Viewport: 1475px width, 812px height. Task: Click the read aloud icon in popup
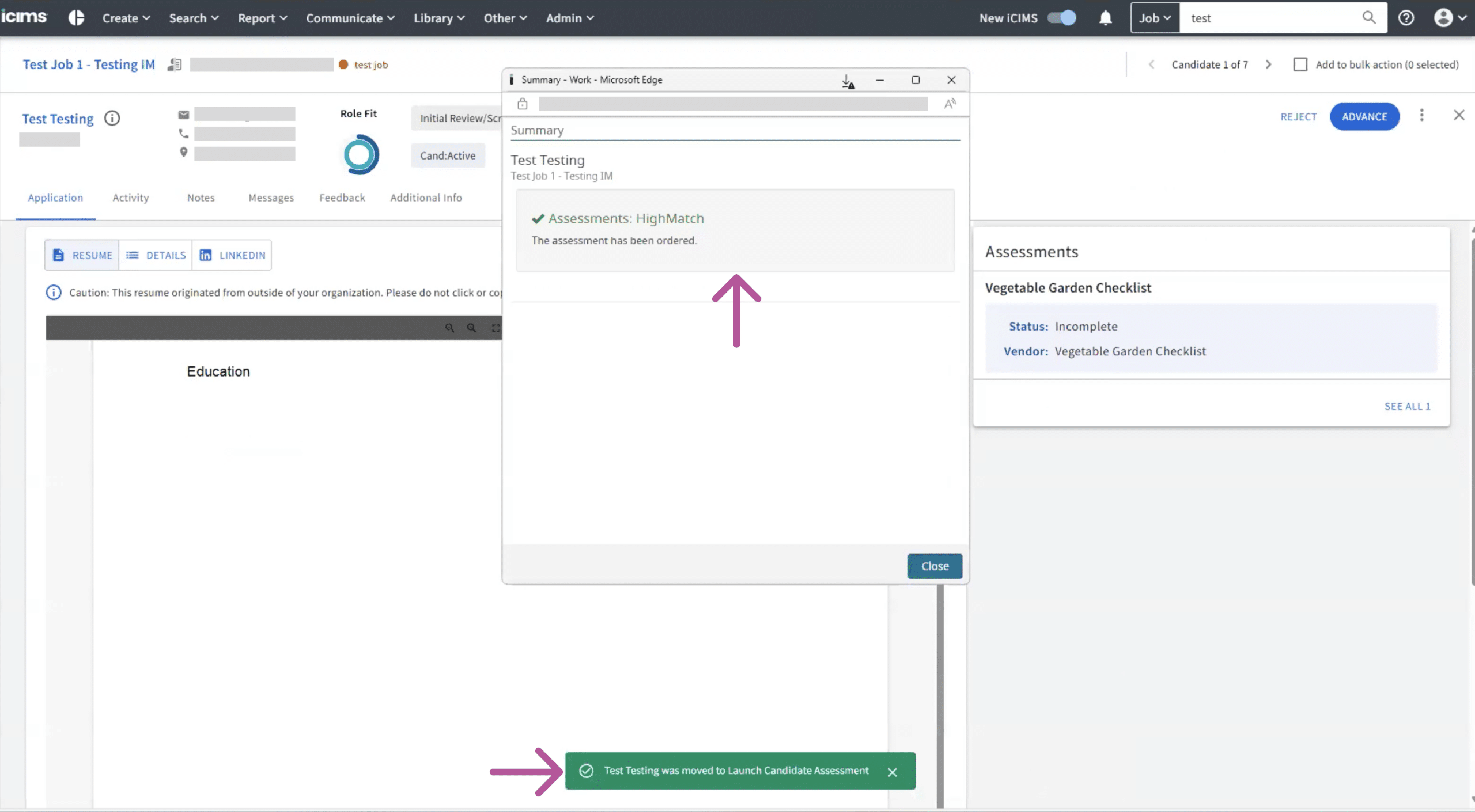pos(950,104)
